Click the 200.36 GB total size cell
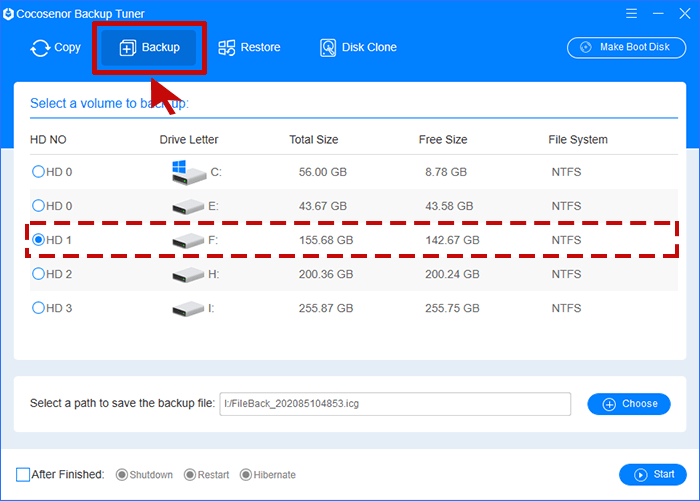Viewport: 700px width, 501px height. [326, 274]
